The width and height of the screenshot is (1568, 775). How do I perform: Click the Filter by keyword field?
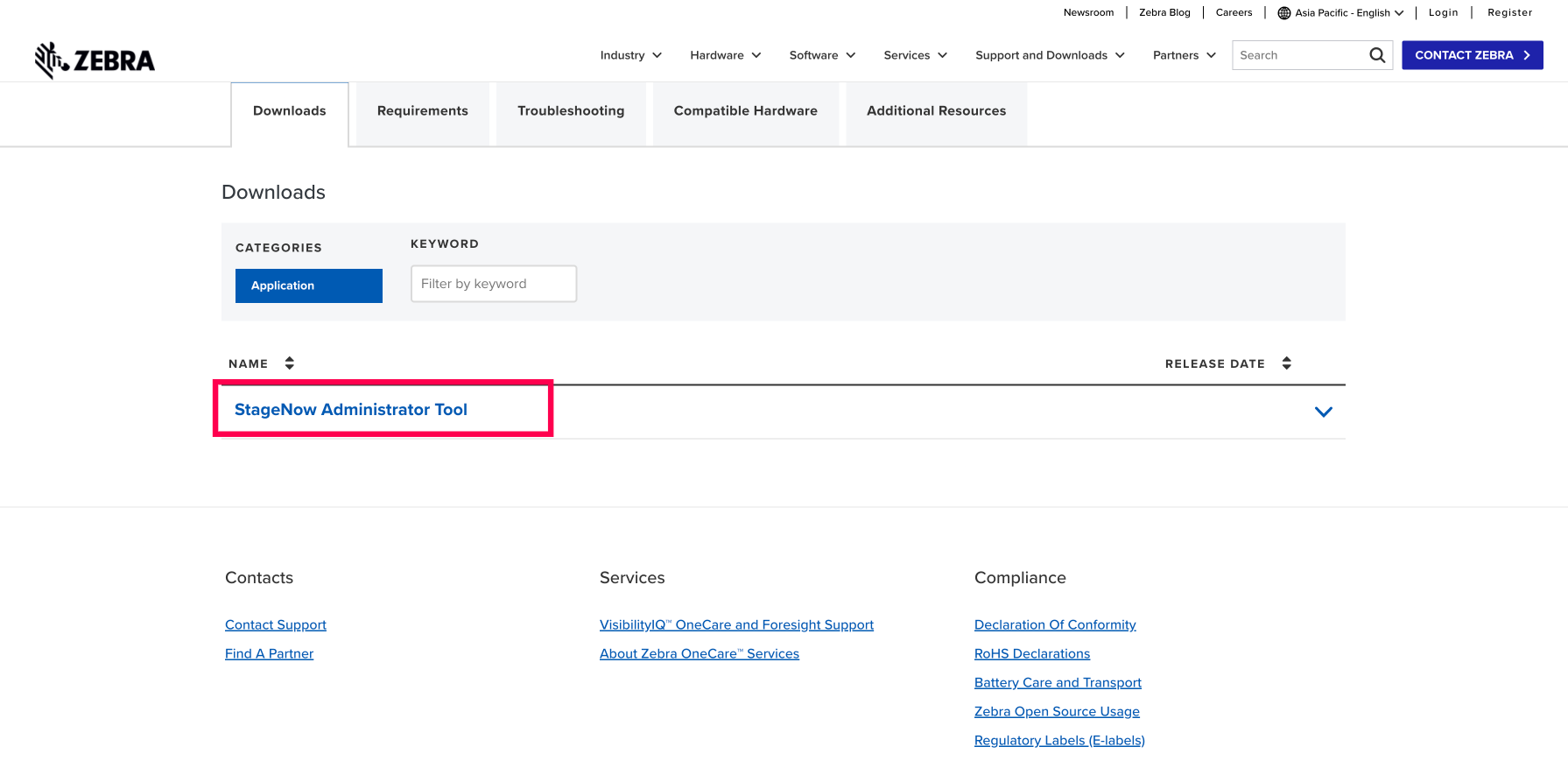point(493,284)
